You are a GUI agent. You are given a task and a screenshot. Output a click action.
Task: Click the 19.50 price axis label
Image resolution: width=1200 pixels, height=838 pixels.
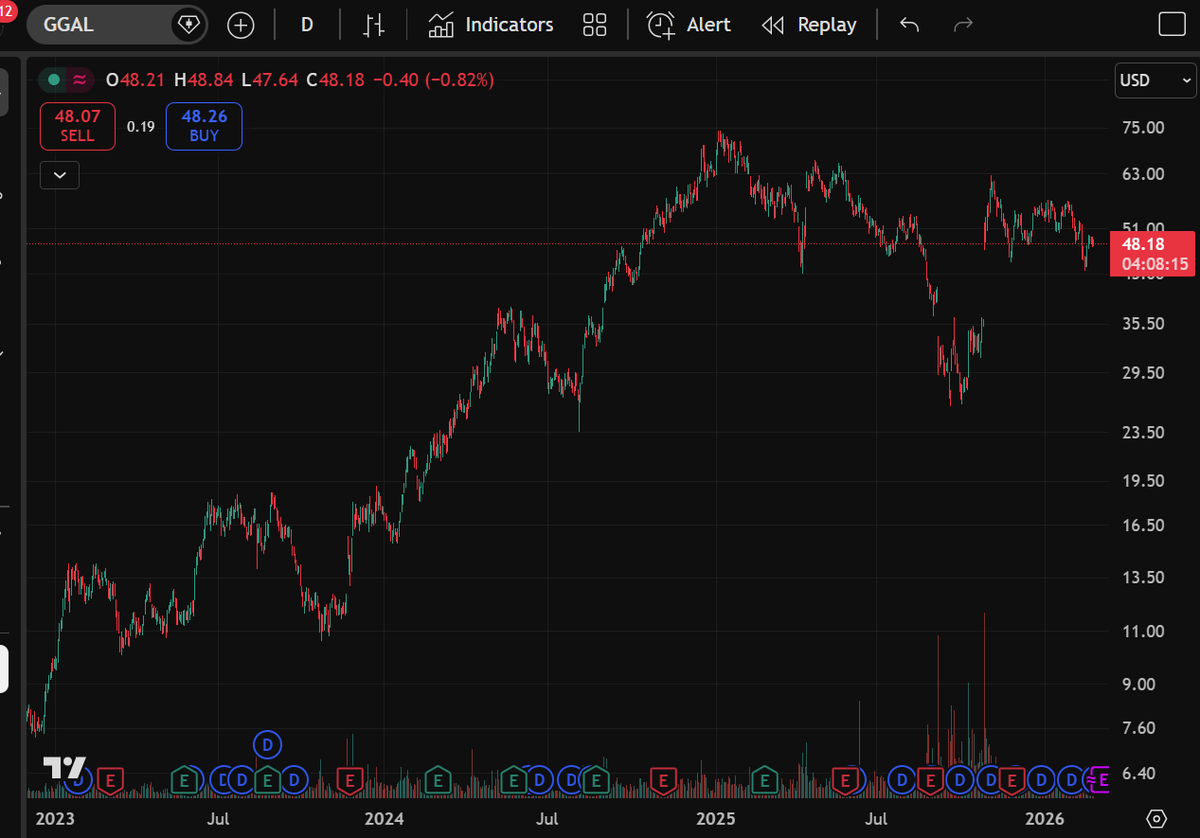[1144, 481]
